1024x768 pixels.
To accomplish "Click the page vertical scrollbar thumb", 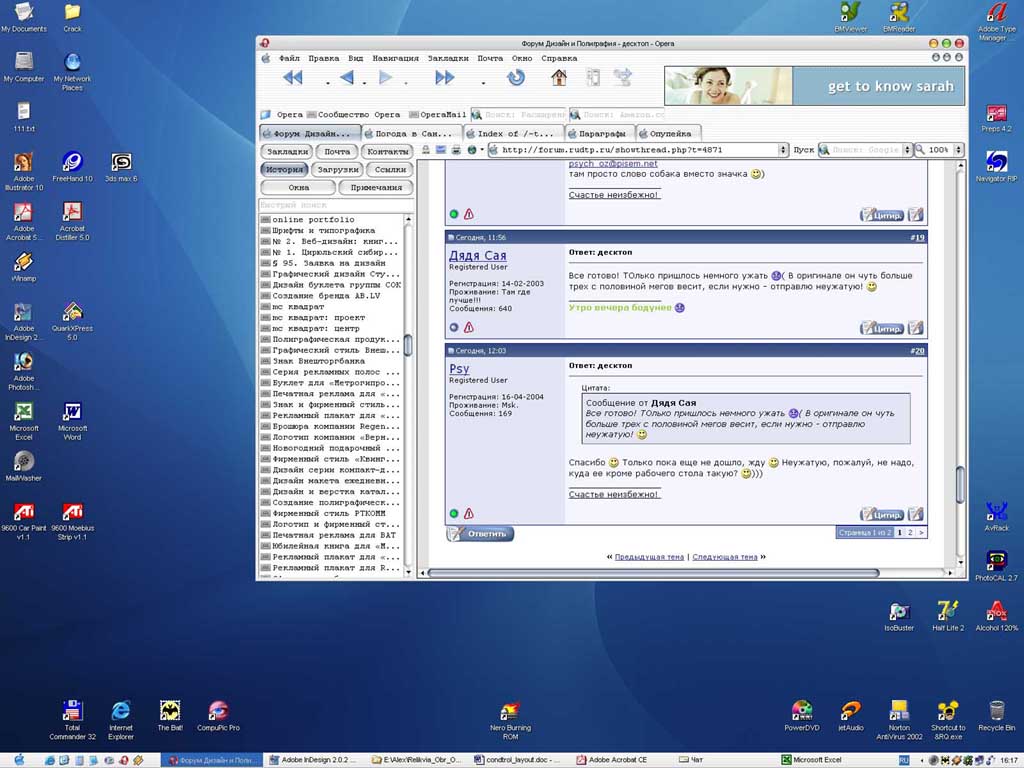I will pyautogui.click(x=960, y=485).
